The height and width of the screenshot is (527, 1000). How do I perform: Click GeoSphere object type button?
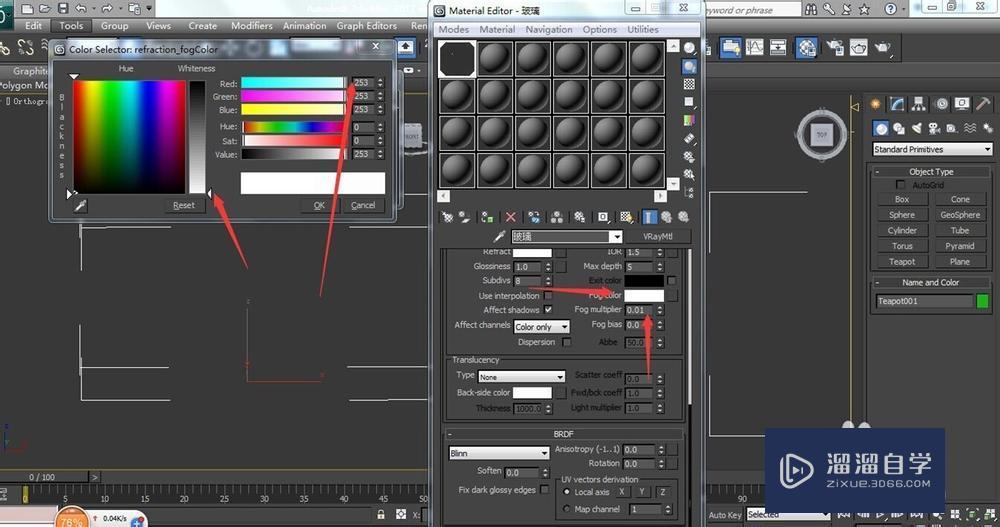[x=960, y=215]
